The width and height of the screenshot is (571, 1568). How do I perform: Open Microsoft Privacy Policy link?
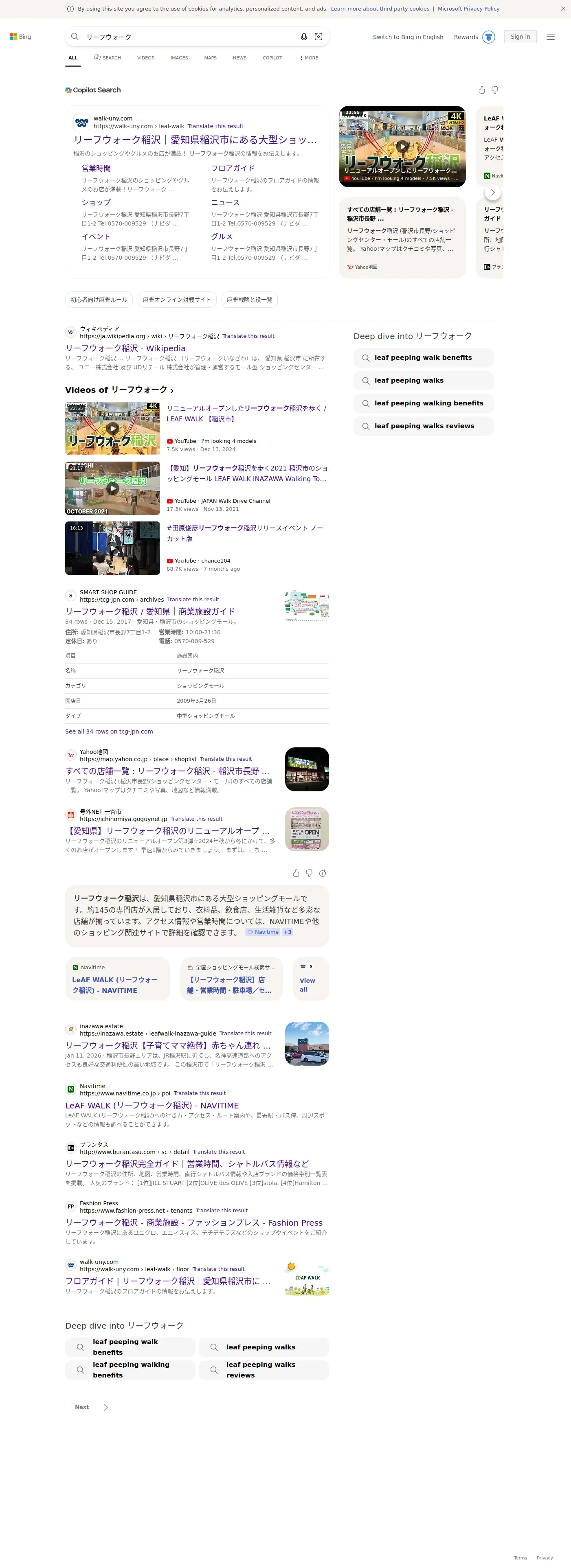[x=468, y=9]
